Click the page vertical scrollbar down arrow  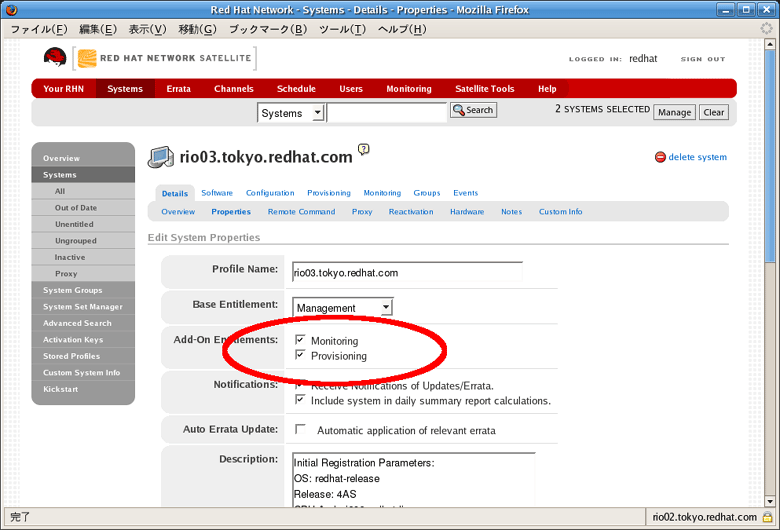click(x=770, y=502)
